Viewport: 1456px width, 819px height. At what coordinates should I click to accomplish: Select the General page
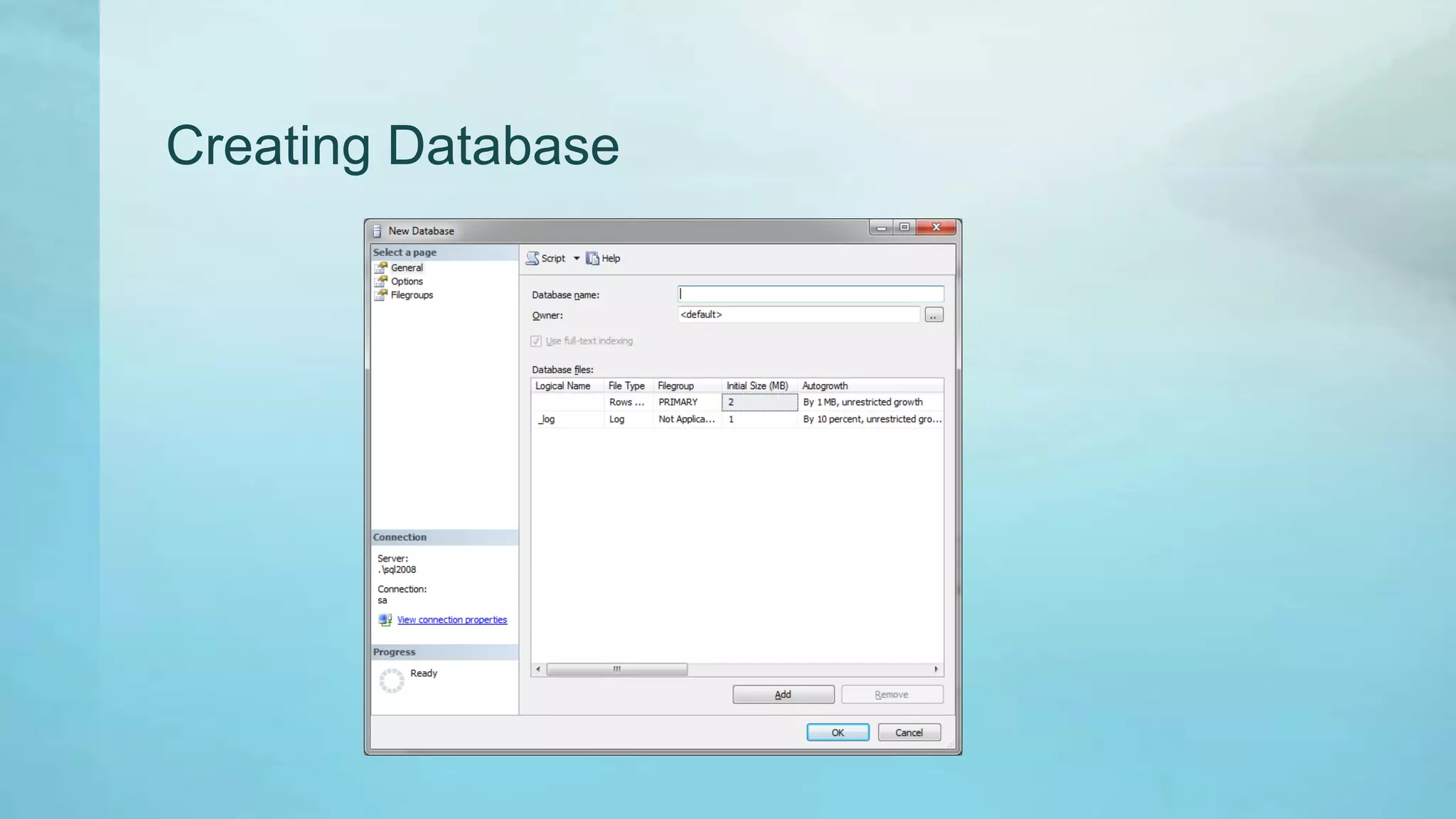(x=407, y=267)
